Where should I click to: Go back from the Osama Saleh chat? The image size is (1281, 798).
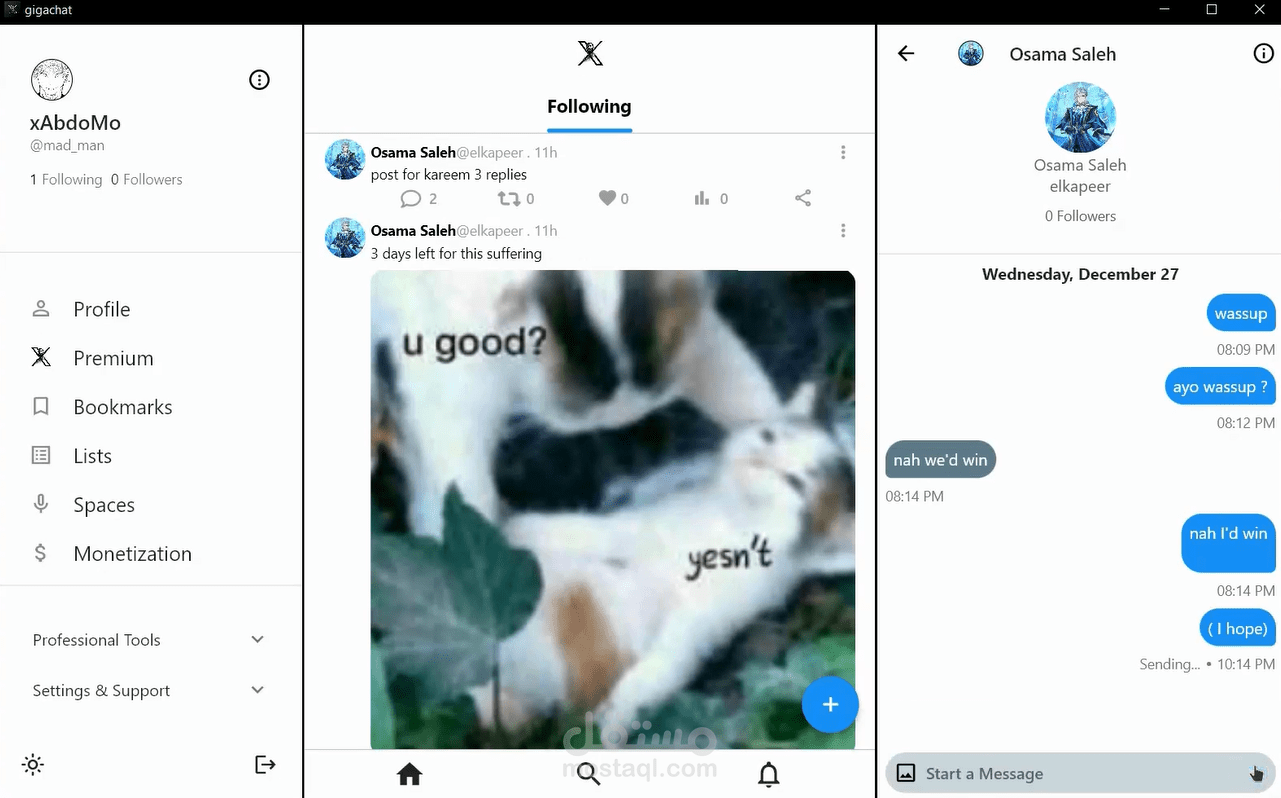[x=906, y=54]
